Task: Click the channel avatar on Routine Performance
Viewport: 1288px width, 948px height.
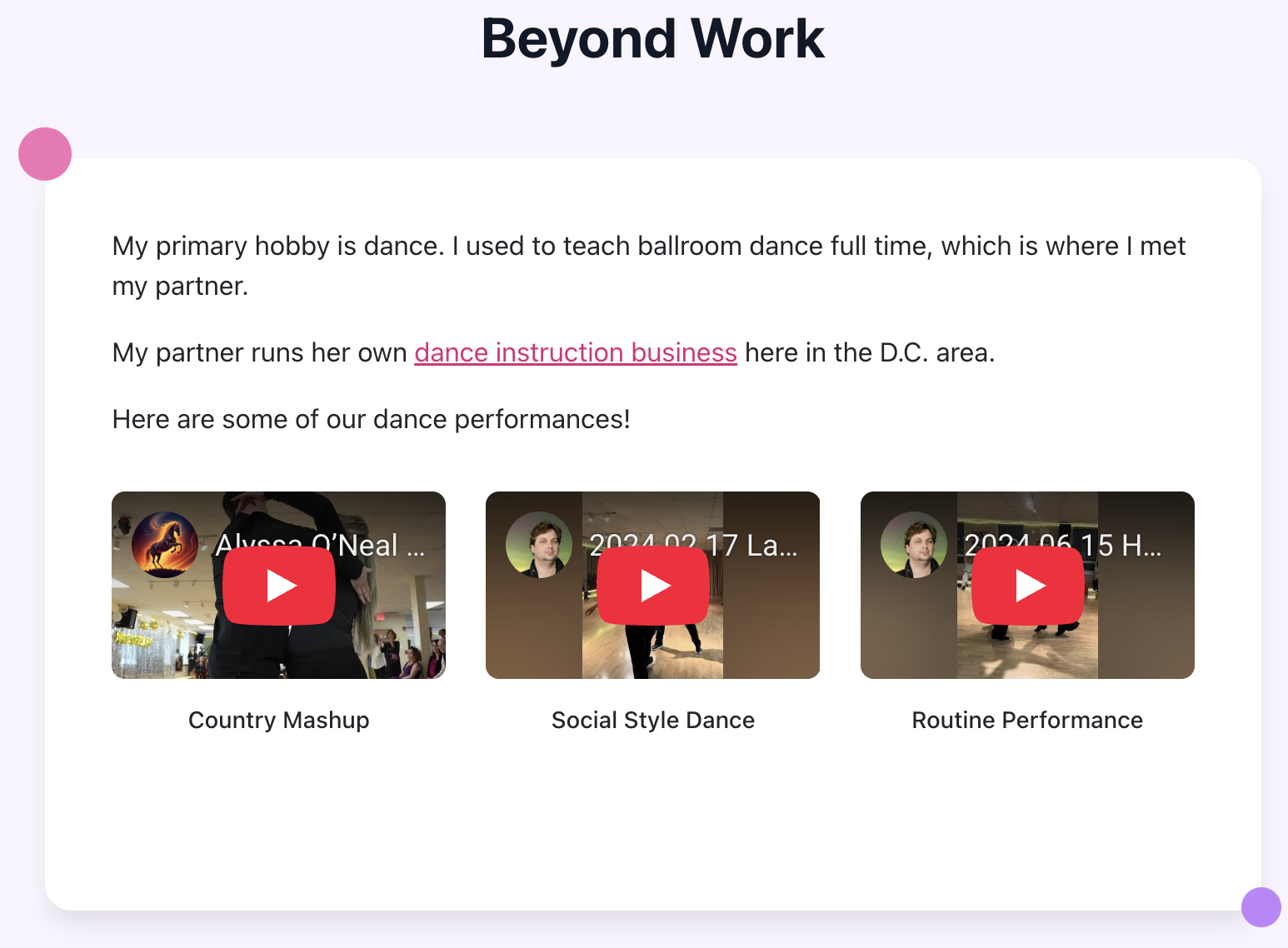Action: click(x=913, y=545)
